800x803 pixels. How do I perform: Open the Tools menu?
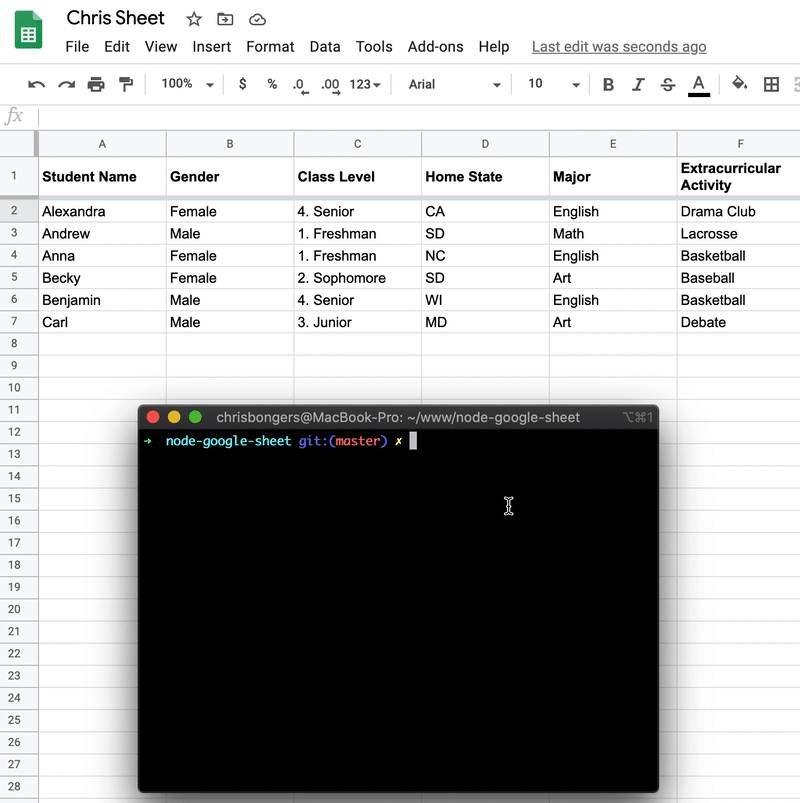point(374,47)
